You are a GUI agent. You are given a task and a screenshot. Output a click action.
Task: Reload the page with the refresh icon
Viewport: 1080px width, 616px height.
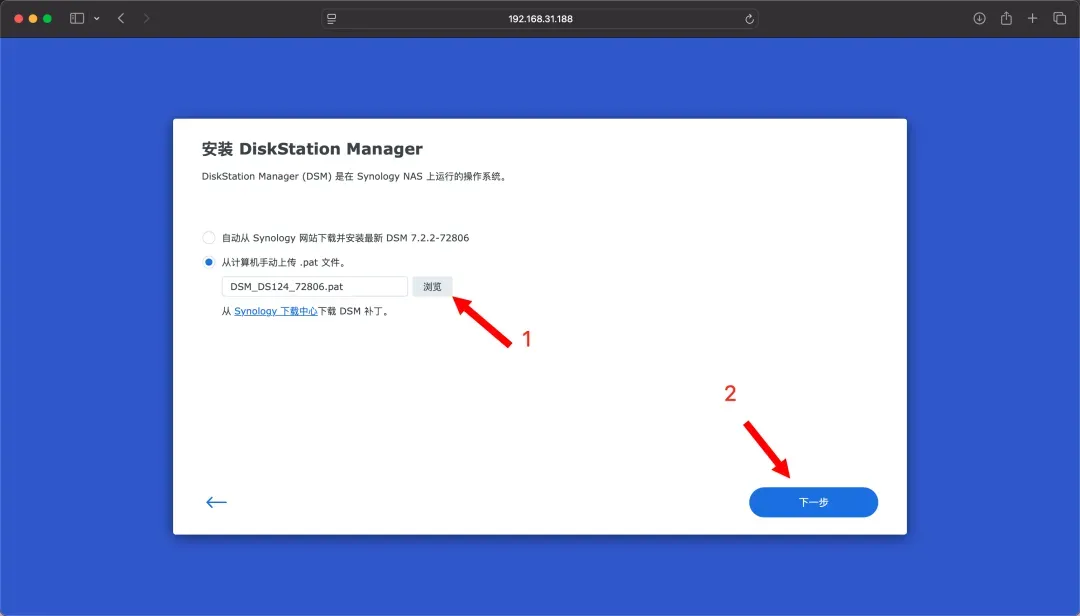click(749, 19)
